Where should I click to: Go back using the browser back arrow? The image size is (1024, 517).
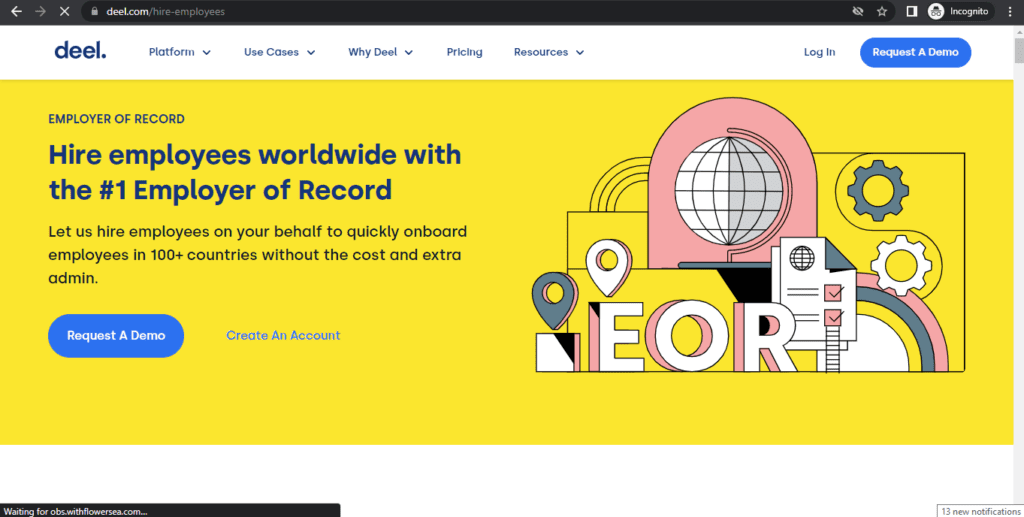(16, 11)
